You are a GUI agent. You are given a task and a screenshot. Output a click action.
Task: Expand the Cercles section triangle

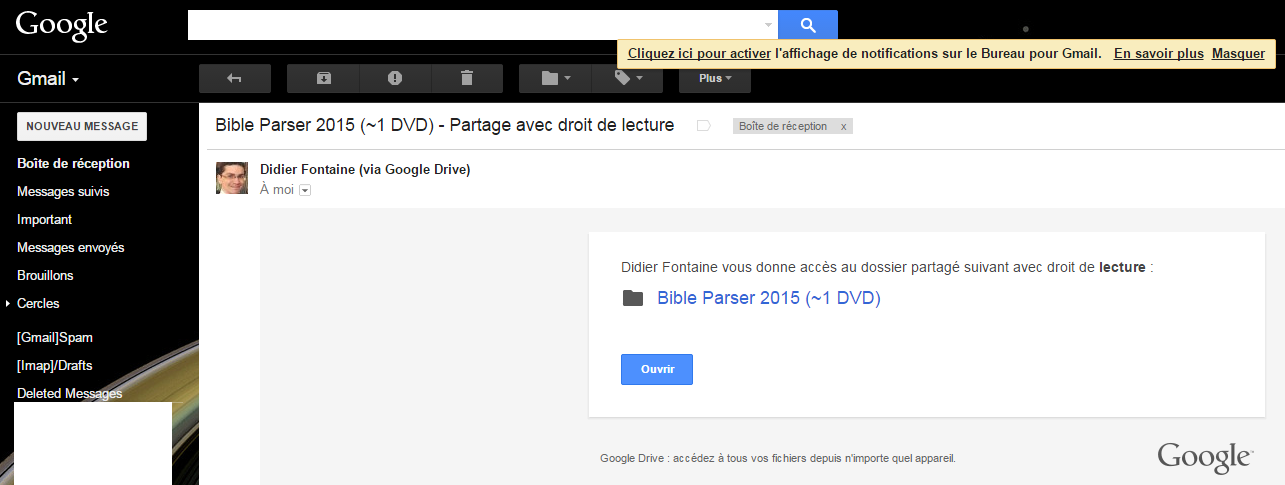8,303
